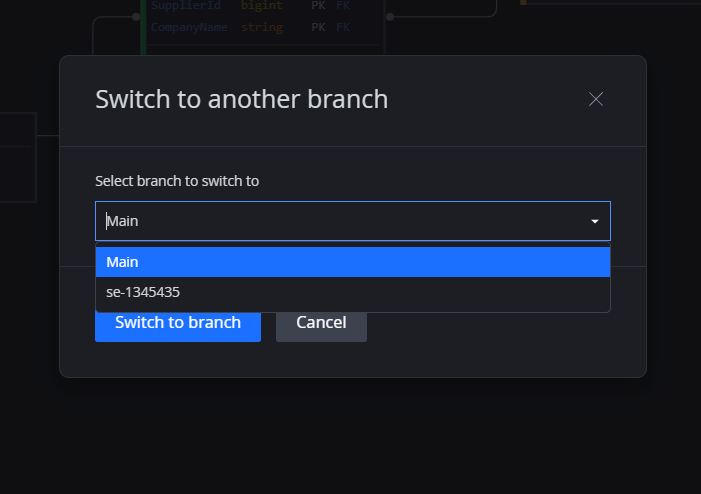This screenshot has width=701, height=494.
Task: Select the SupplierId column name
Action: pos(186,5)
